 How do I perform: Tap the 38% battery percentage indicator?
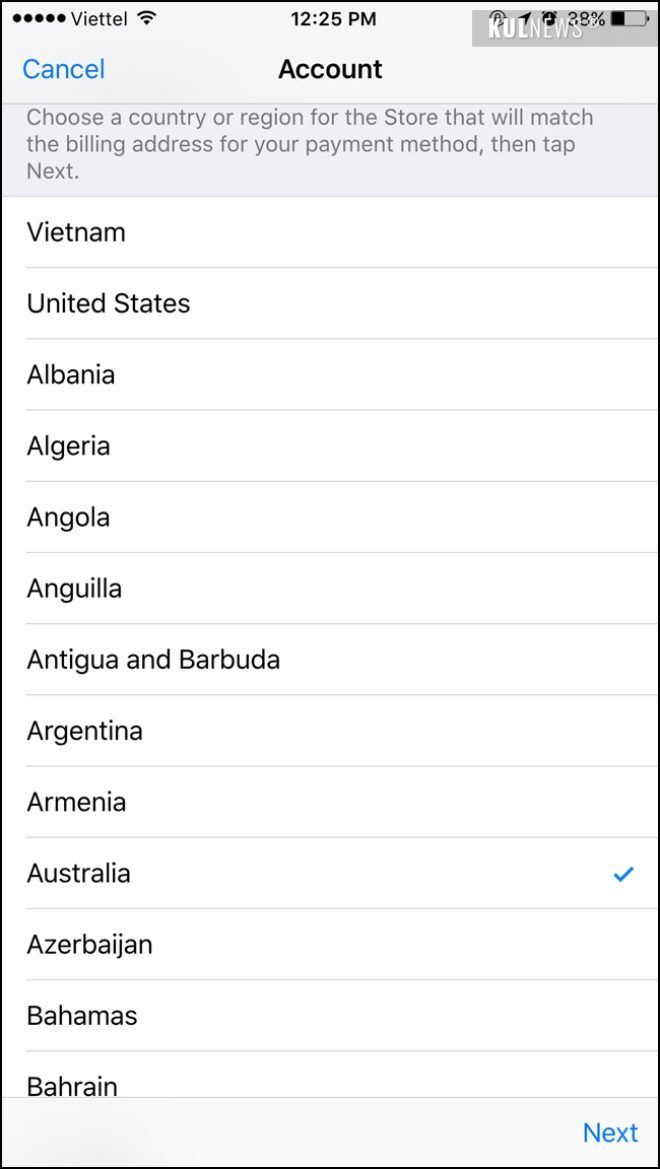[x=588, y=17]
